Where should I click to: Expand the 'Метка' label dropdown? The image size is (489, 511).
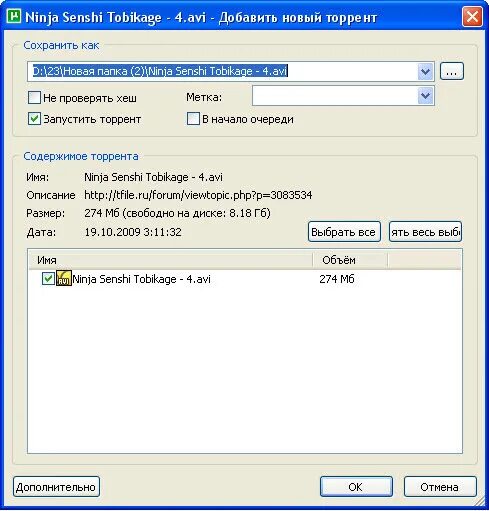click(x=425, y=96)
